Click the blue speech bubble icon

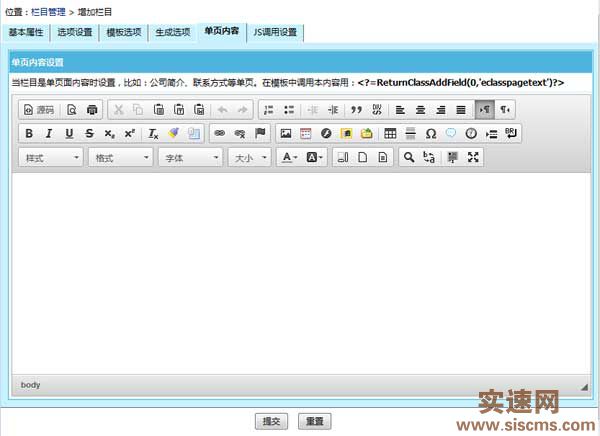[x=451, y=133]
